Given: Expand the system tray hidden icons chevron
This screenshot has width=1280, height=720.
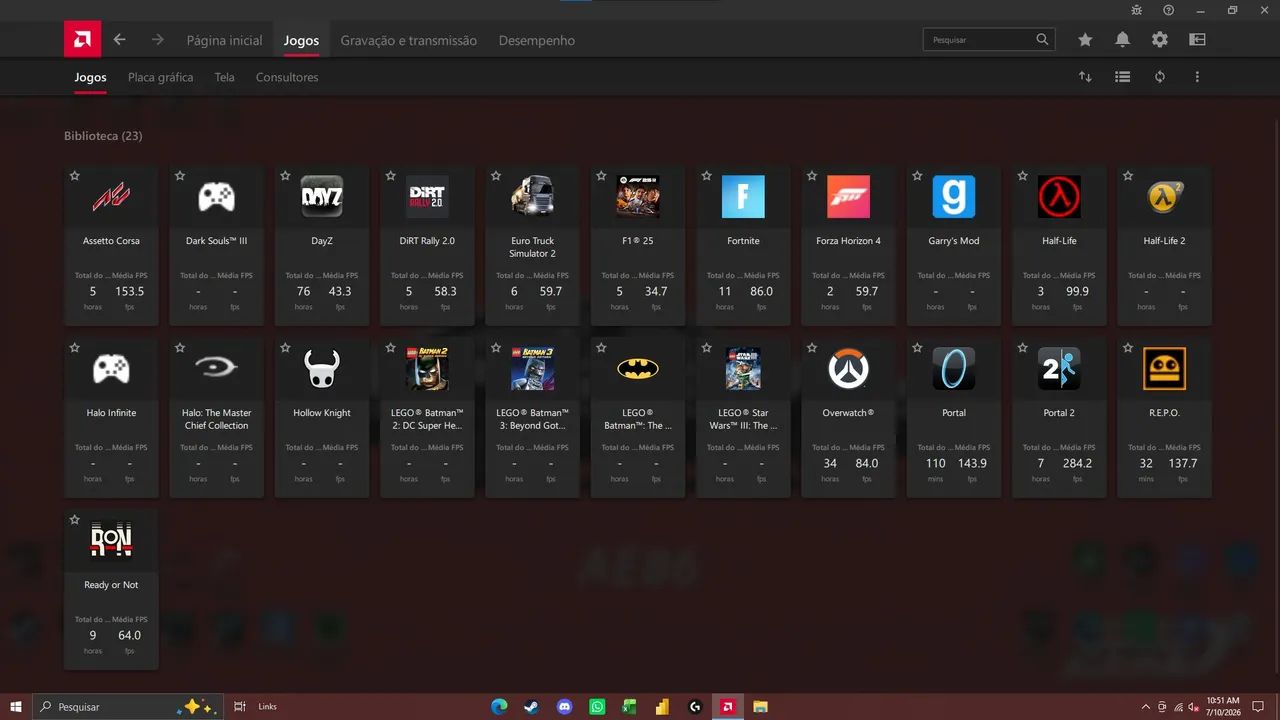Looking at the screenshot, I should (x=1145, y=707).
